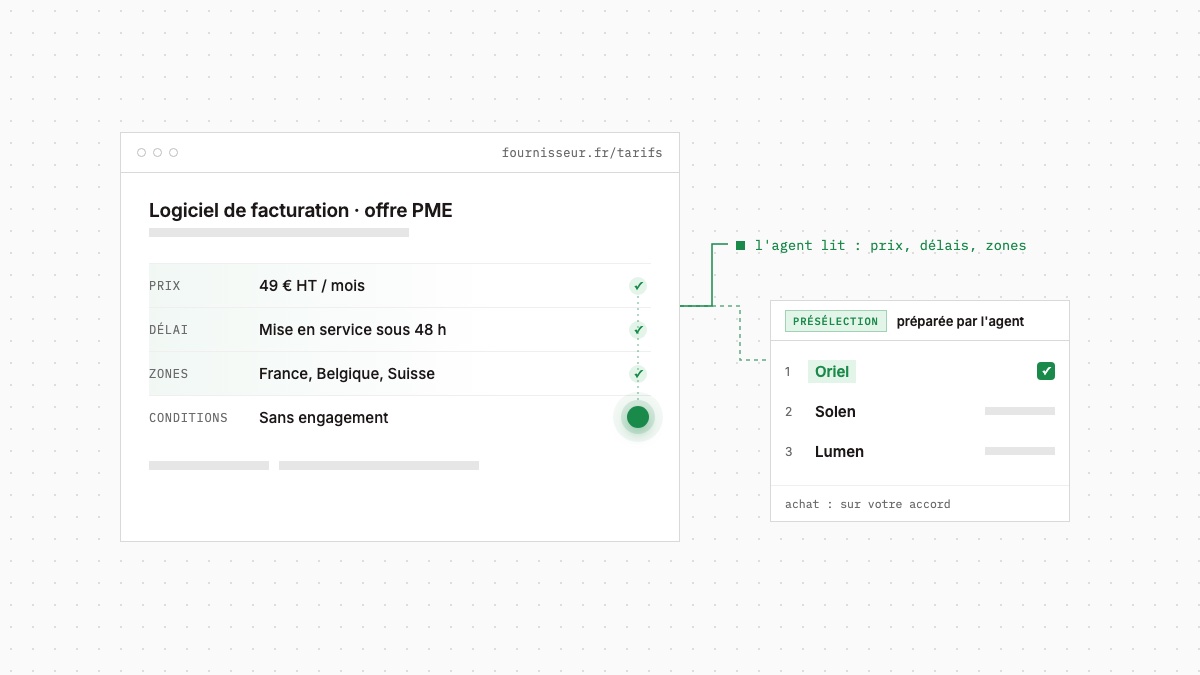
Task: Click the DÉLAI row label
Action: pyautogui.click(x=169, y=330)
